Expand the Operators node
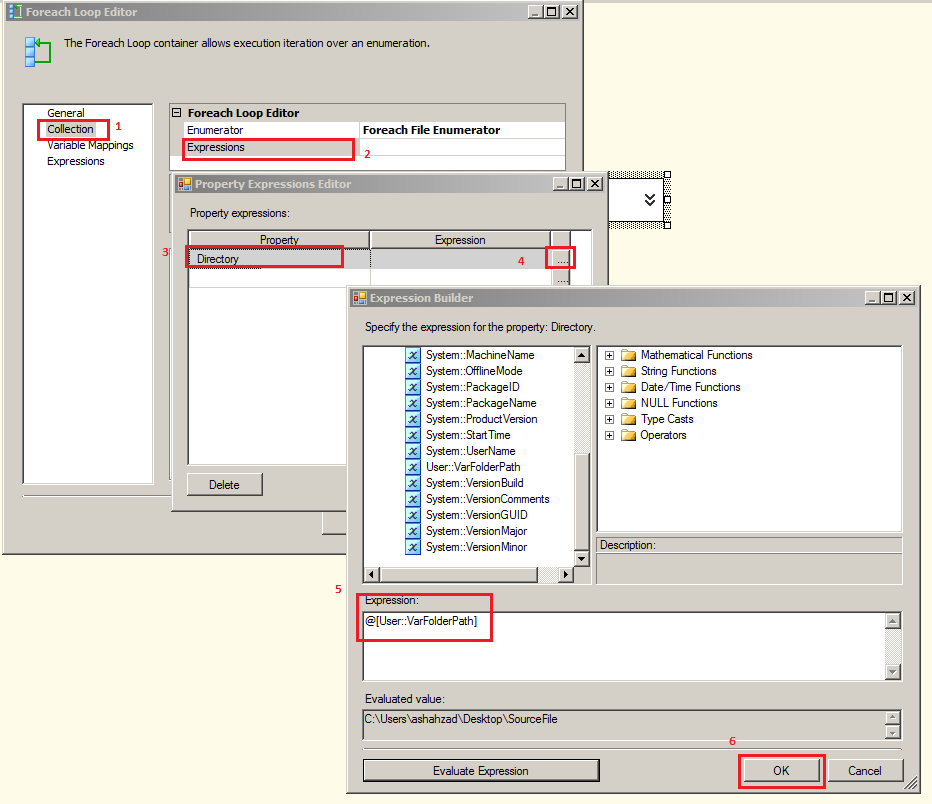Screen dimensions: 932x804 coord(610,435)
